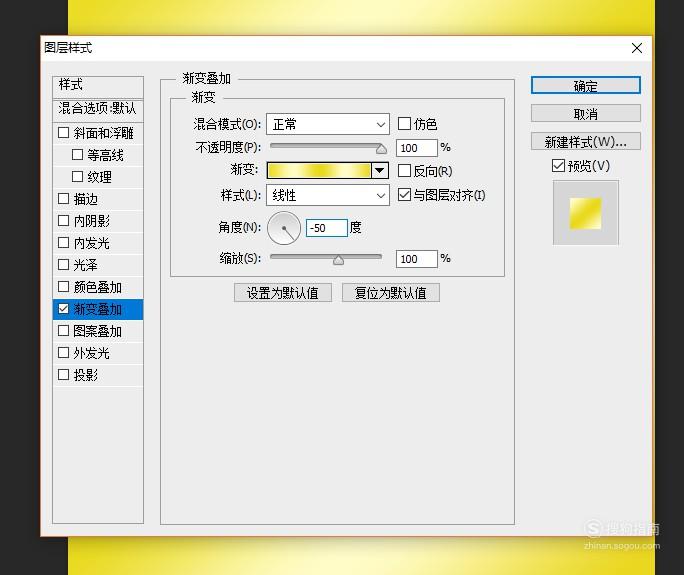Screen dimensions: 684x575
Task: Click the 不透明度 value field
Action: pos(417,148)
